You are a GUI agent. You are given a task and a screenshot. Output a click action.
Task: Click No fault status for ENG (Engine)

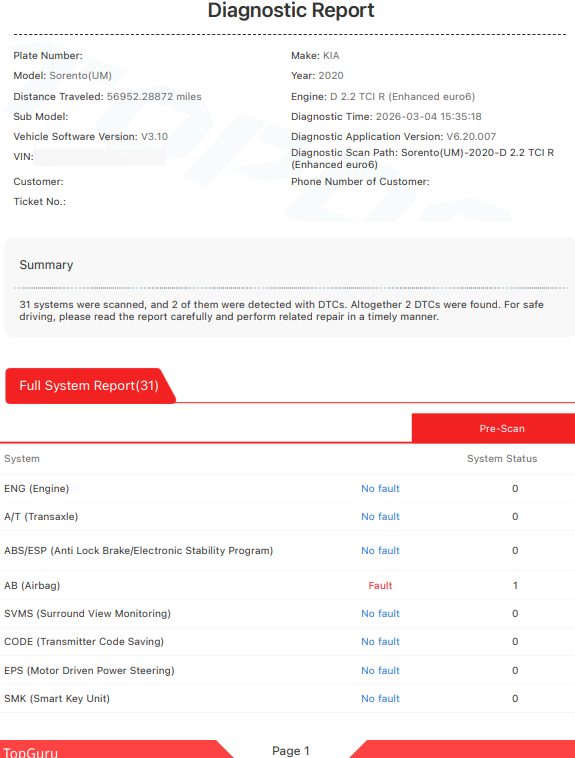380,489
